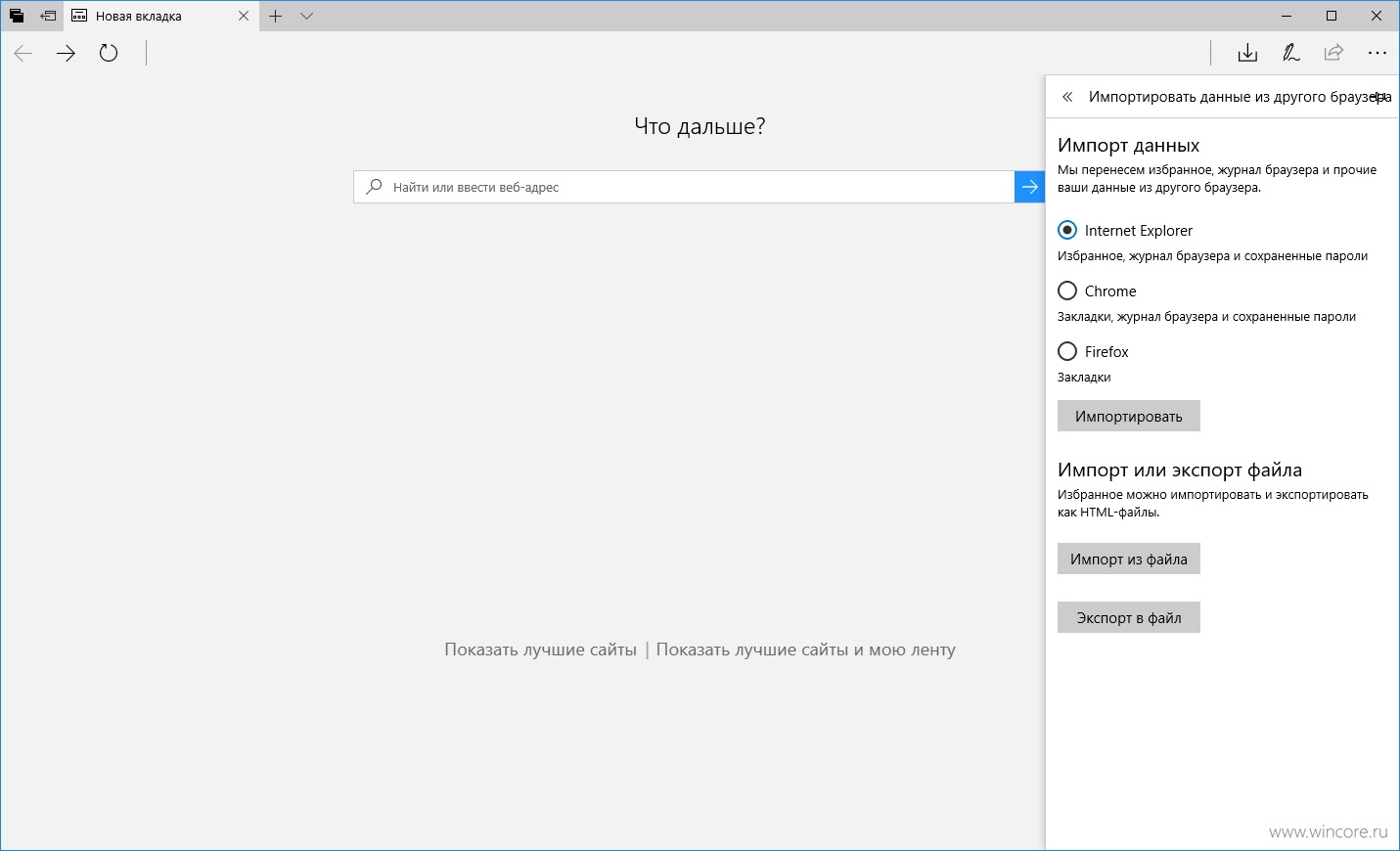The image size is (1400, 851).
Task: Open the downloads hub icon
Action: coord(1247,53)
